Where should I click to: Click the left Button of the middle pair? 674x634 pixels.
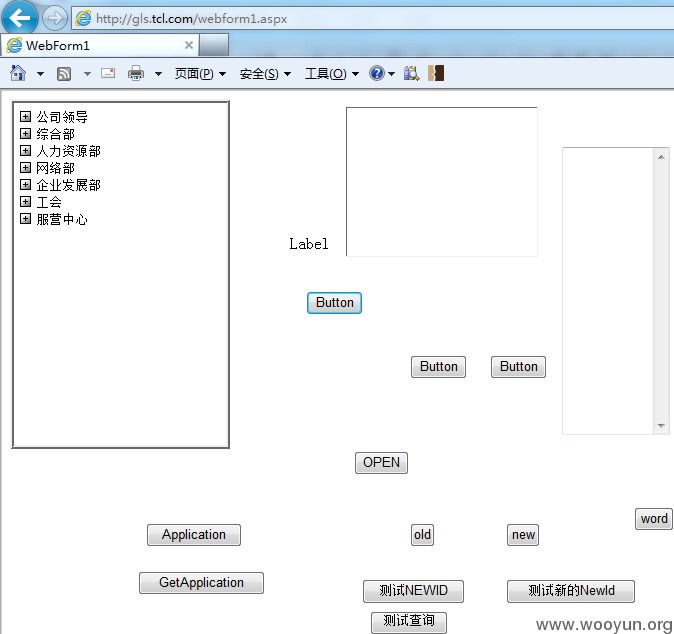(x=438, y=367)
